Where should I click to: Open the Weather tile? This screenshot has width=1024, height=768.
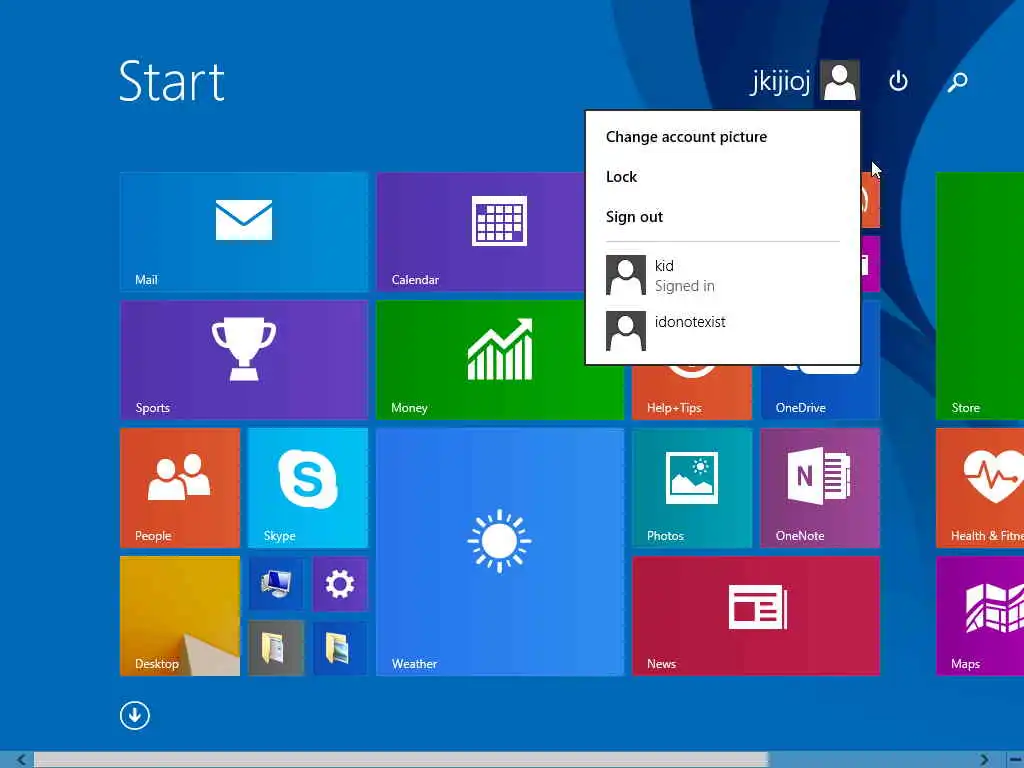click(500, 551)
